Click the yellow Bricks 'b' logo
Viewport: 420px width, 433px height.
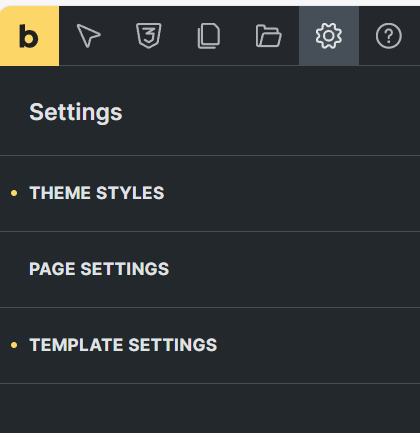pos(29,36)
